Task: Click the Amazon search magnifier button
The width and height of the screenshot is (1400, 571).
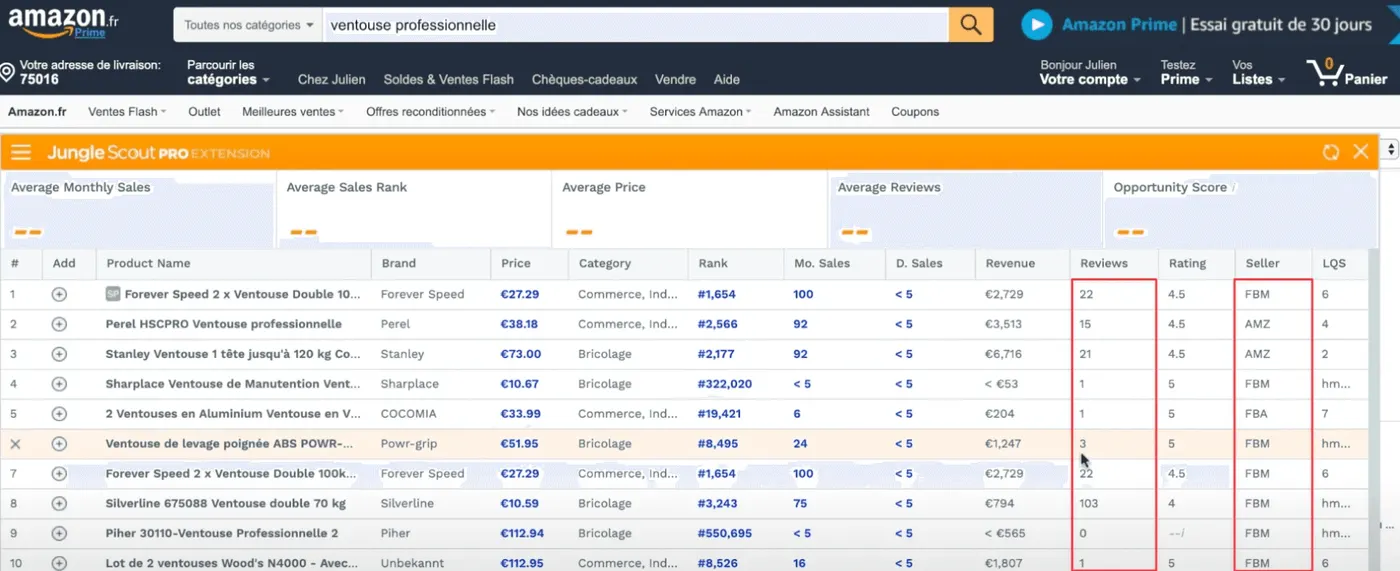Action: coord(970,25)
